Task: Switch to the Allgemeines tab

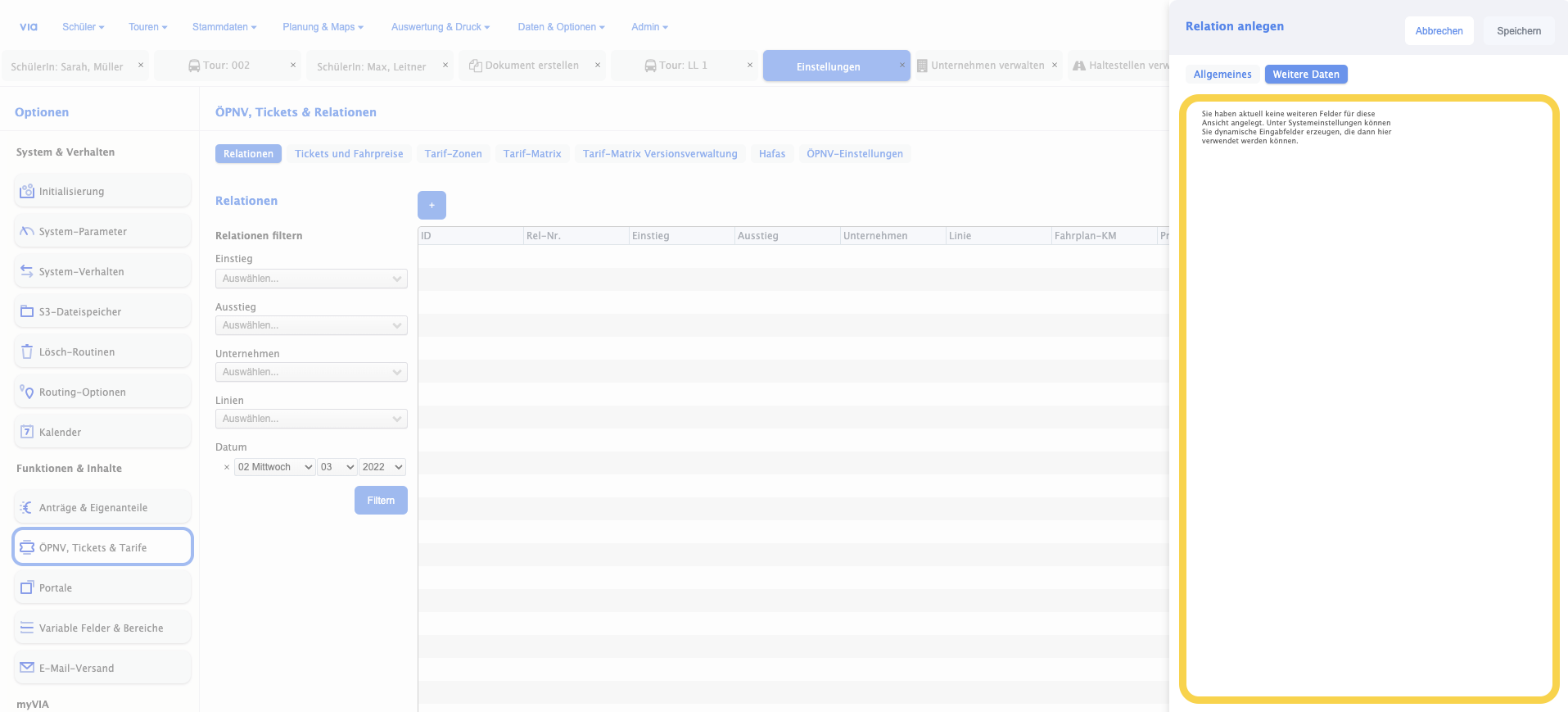Action: 1222,75
